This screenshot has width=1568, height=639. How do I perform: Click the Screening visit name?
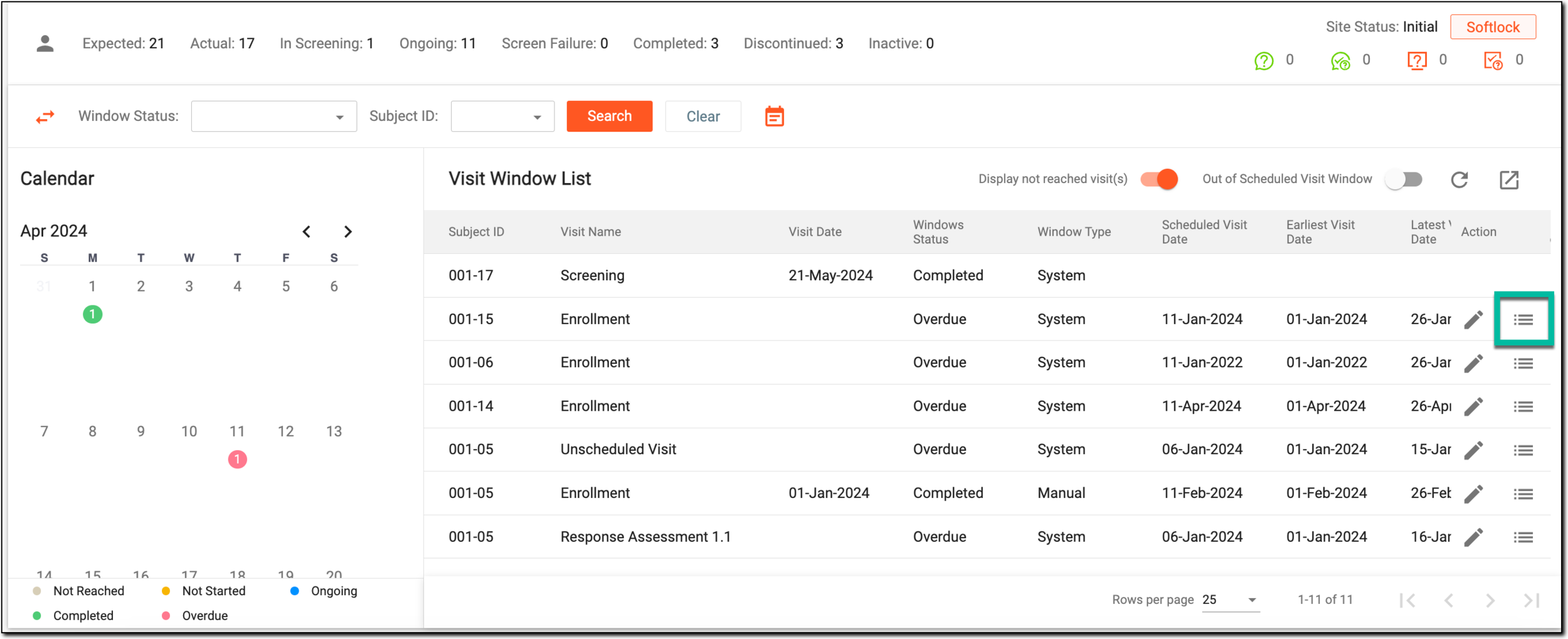tap(592, 275)
